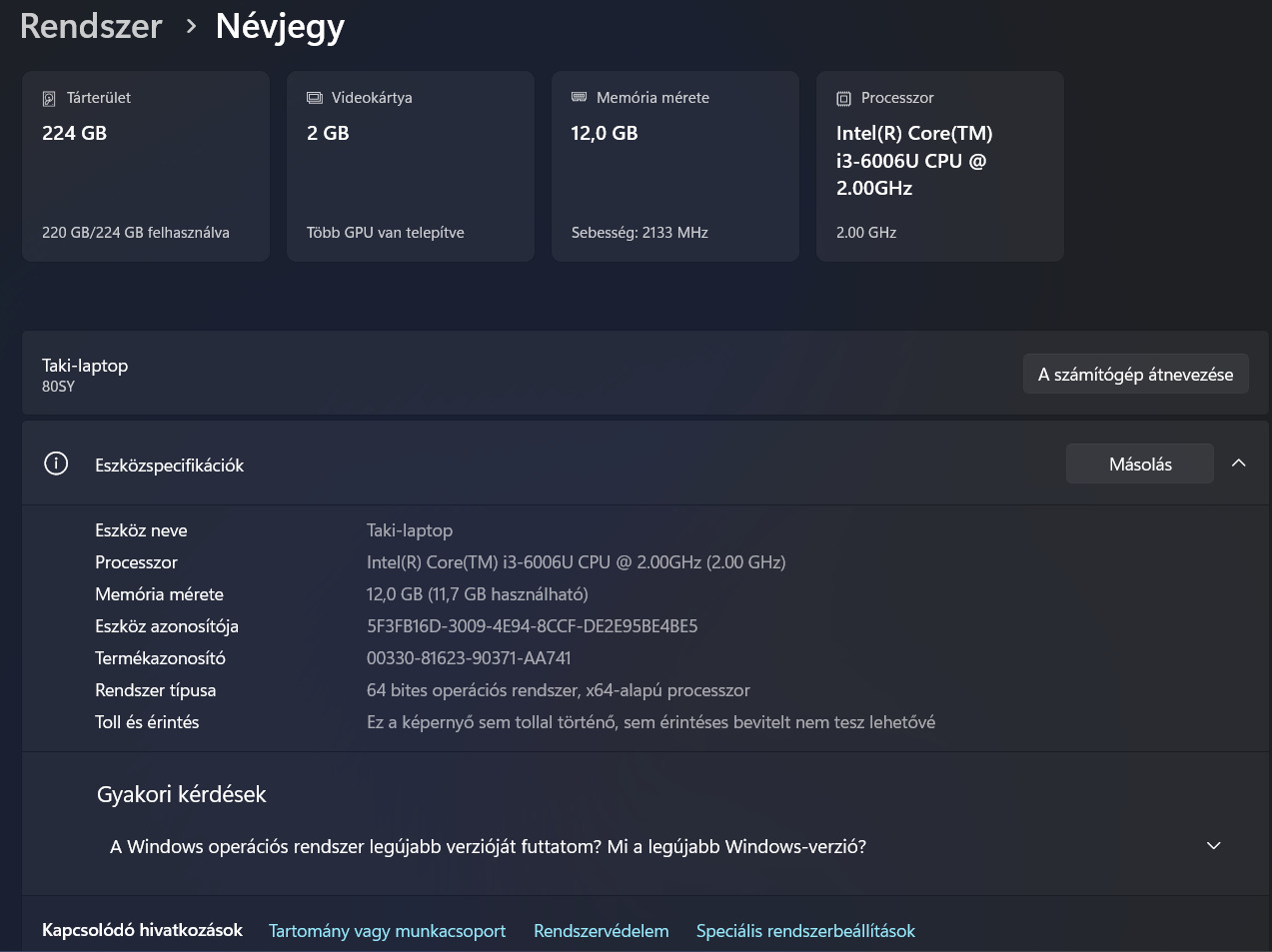Open Tartomány vagy munkacsoport link
1272x952 pixels.
point(387,931)
